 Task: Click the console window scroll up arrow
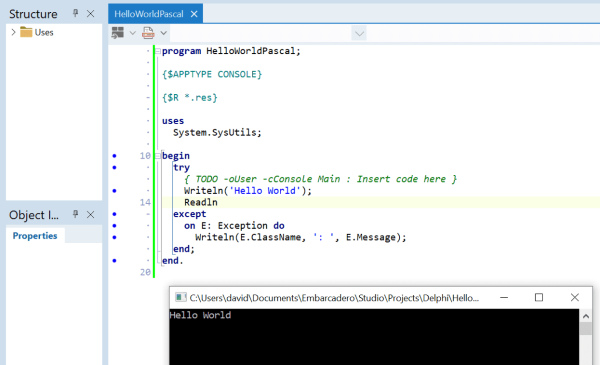[586, 316]
